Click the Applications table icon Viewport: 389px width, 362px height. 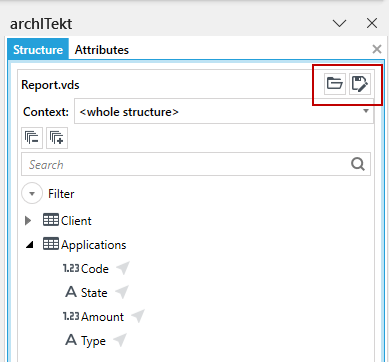click(x=51, y=244)
